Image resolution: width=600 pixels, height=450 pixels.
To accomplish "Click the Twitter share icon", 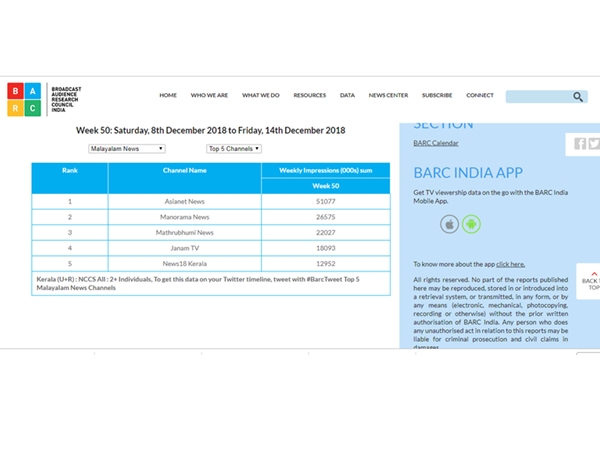I will point(594,144).
